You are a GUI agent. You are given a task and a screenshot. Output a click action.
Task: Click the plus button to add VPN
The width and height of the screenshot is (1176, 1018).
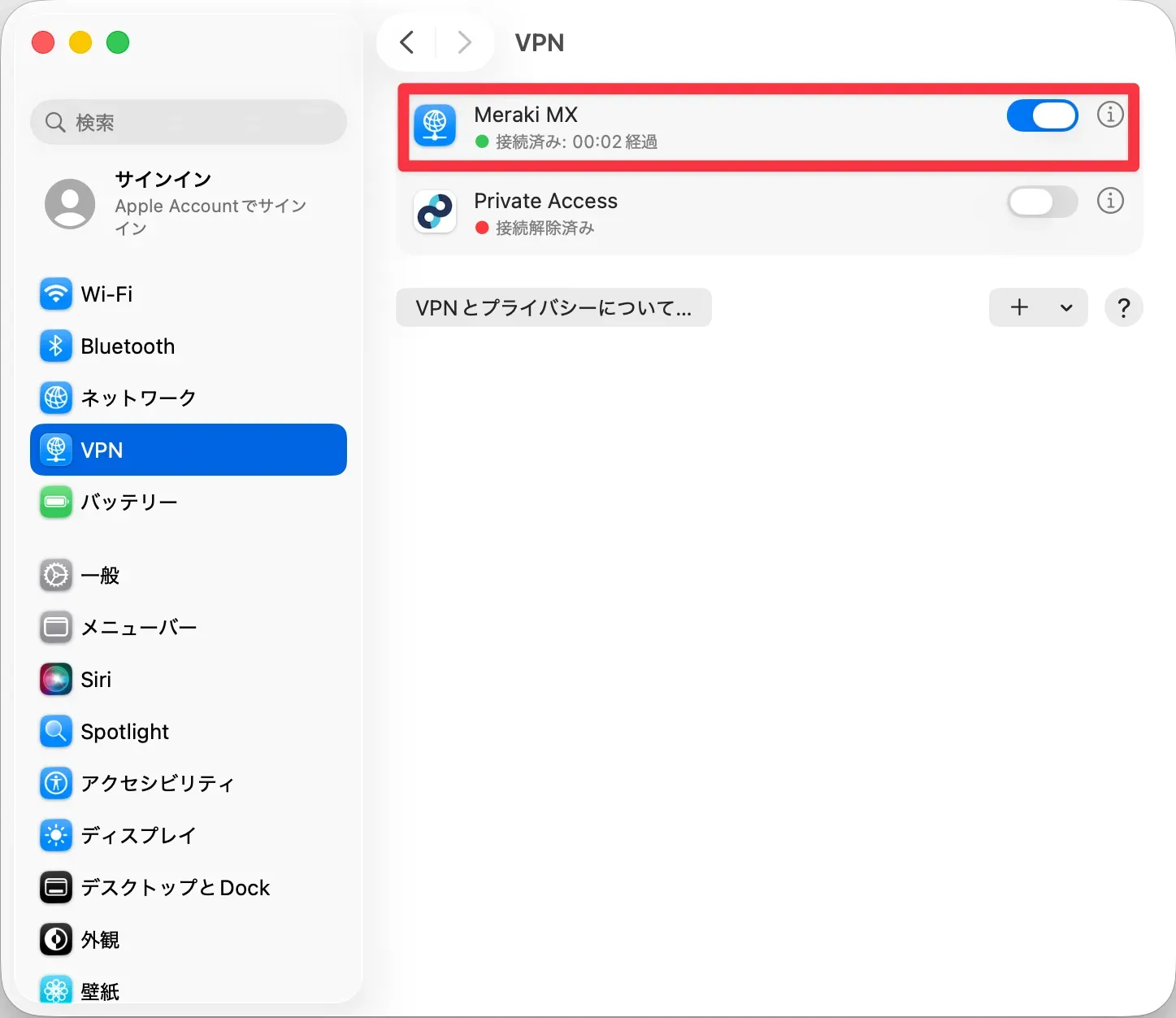pyautogui.click(x=1019, y=307)
